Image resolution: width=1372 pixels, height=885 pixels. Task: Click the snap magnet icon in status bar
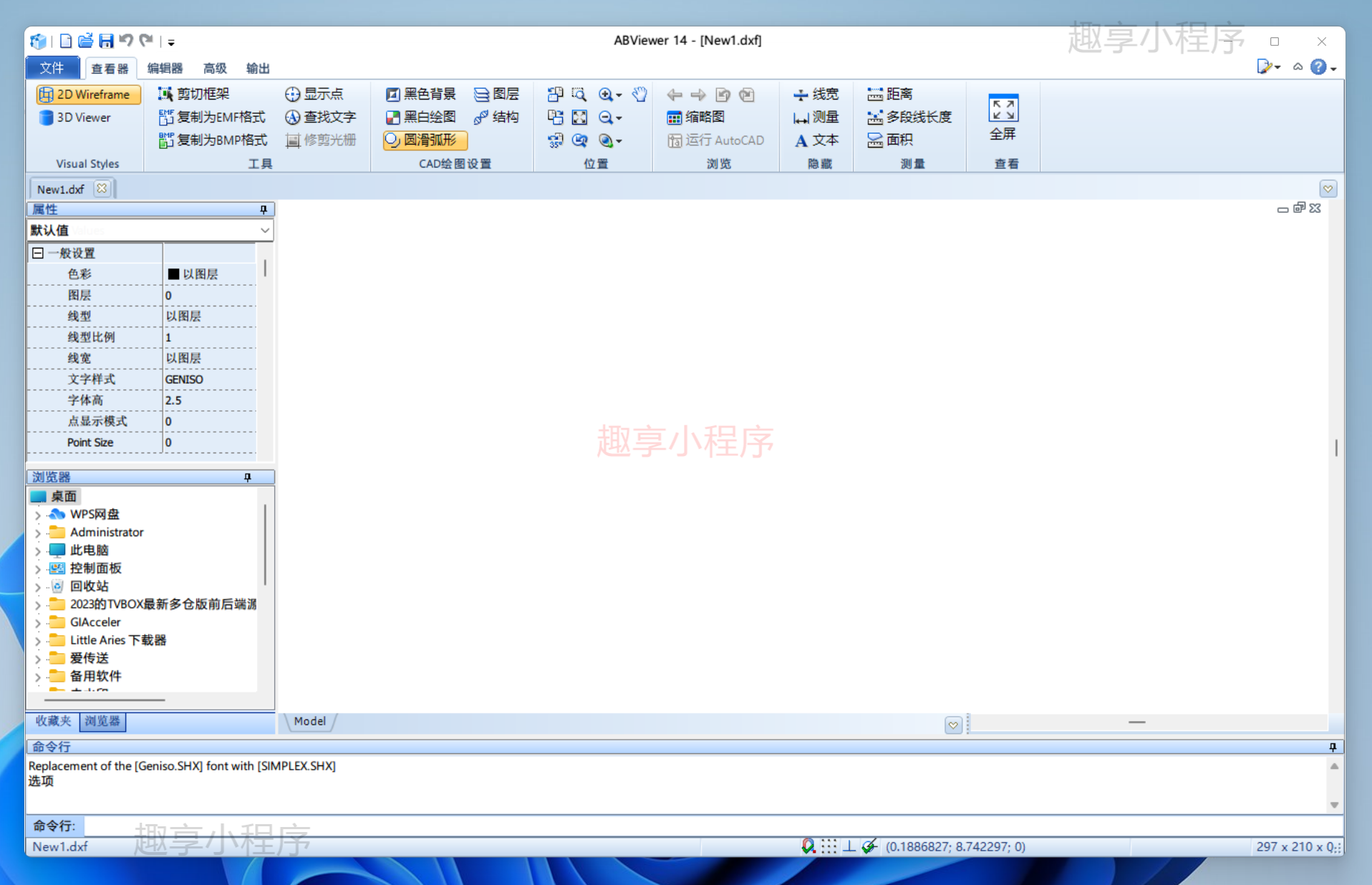click(x=808, y=846)
